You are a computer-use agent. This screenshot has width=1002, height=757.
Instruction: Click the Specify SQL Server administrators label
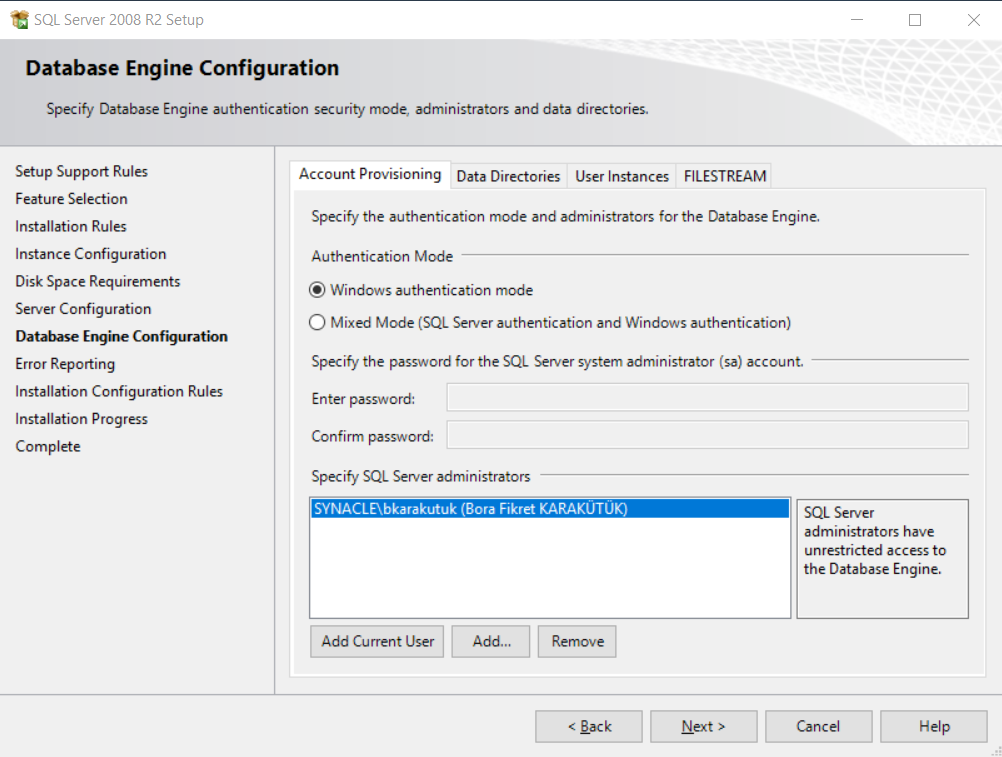click(x=420, y=476)
